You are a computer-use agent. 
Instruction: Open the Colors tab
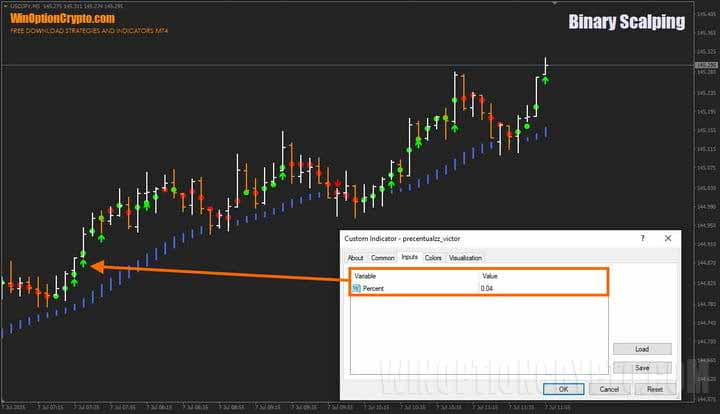tap(433, 258)
